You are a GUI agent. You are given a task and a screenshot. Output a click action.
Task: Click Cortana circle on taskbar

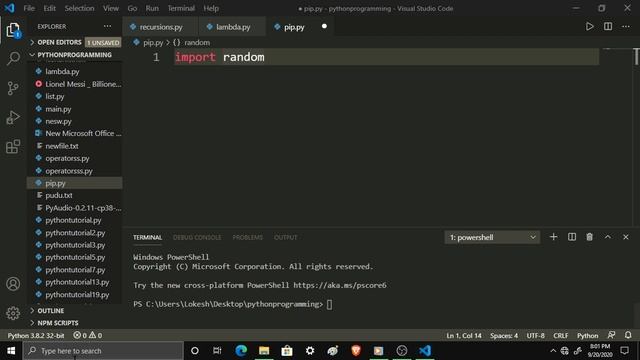coord(195,351)
